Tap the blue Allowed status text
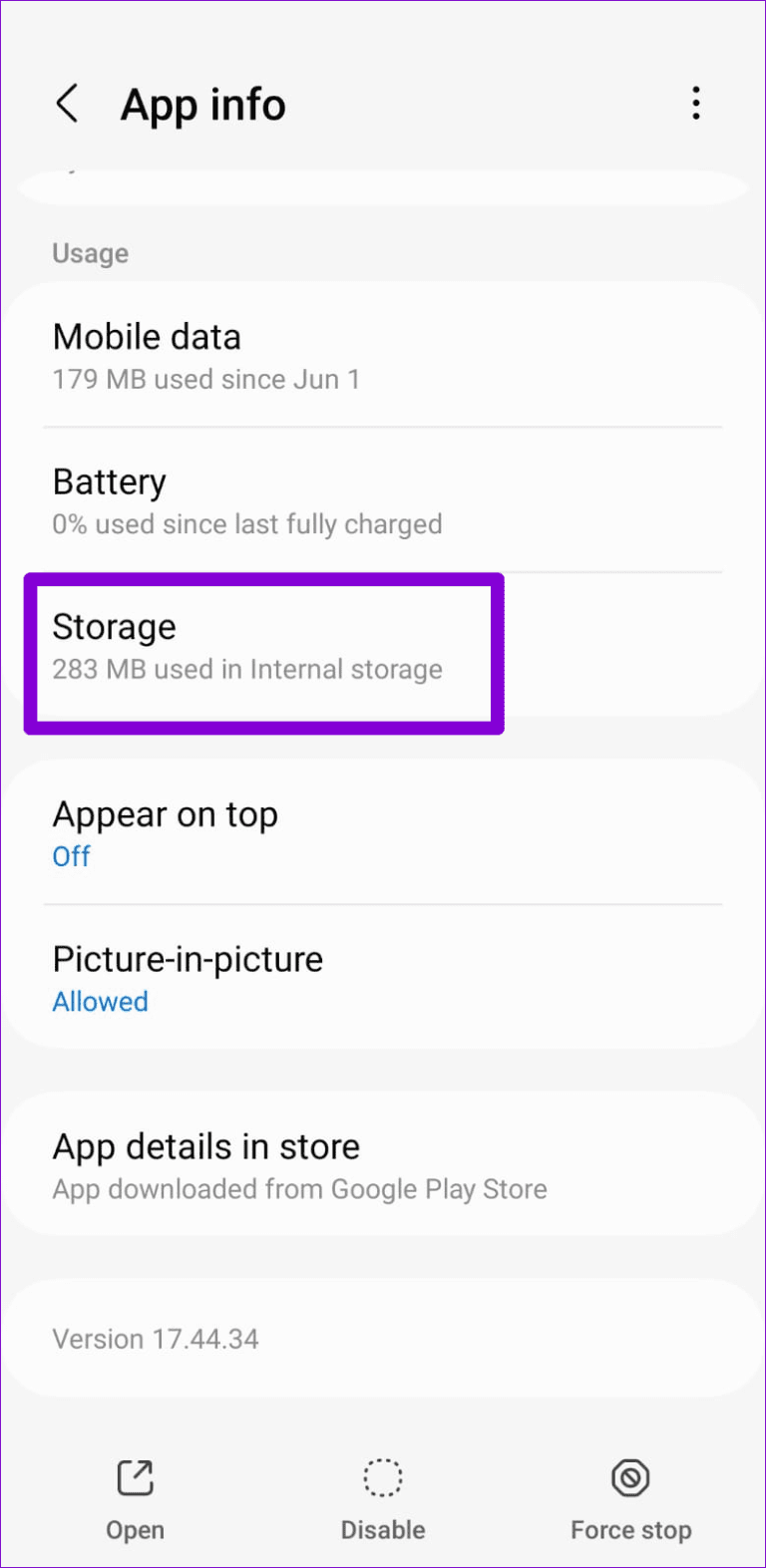Image resolution: width=766 pixels, height=1568 pixels. 100,1002
